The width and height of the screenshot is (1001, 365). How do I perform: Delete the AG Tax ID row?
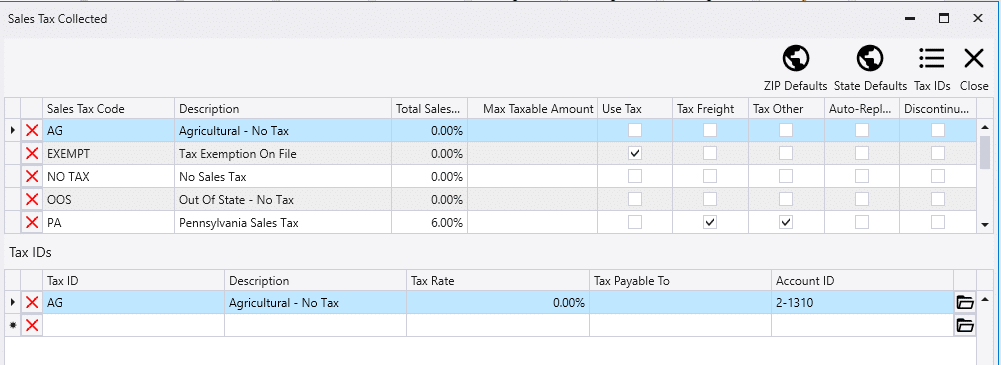(x=32, y=302)
